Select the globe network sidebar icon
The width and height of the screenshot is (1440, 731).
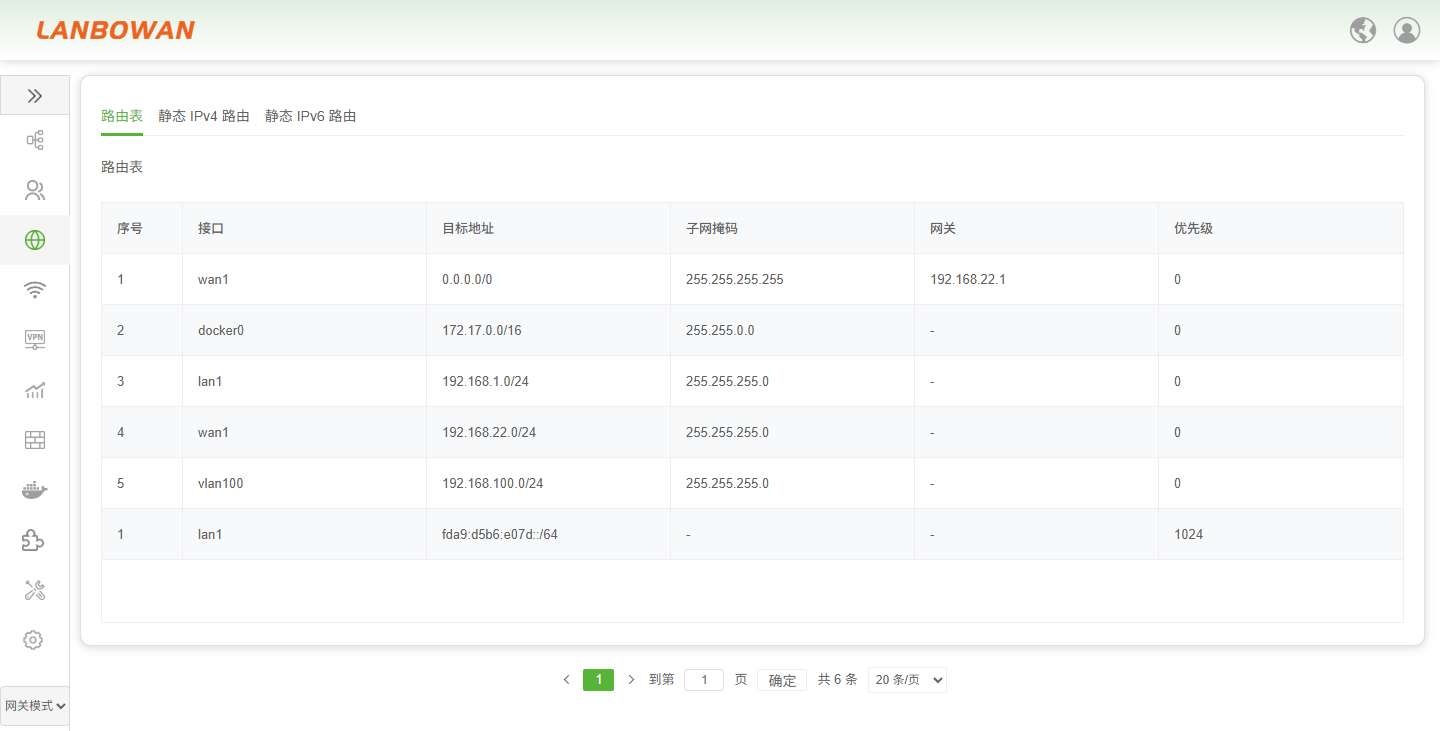click(35, 240)
